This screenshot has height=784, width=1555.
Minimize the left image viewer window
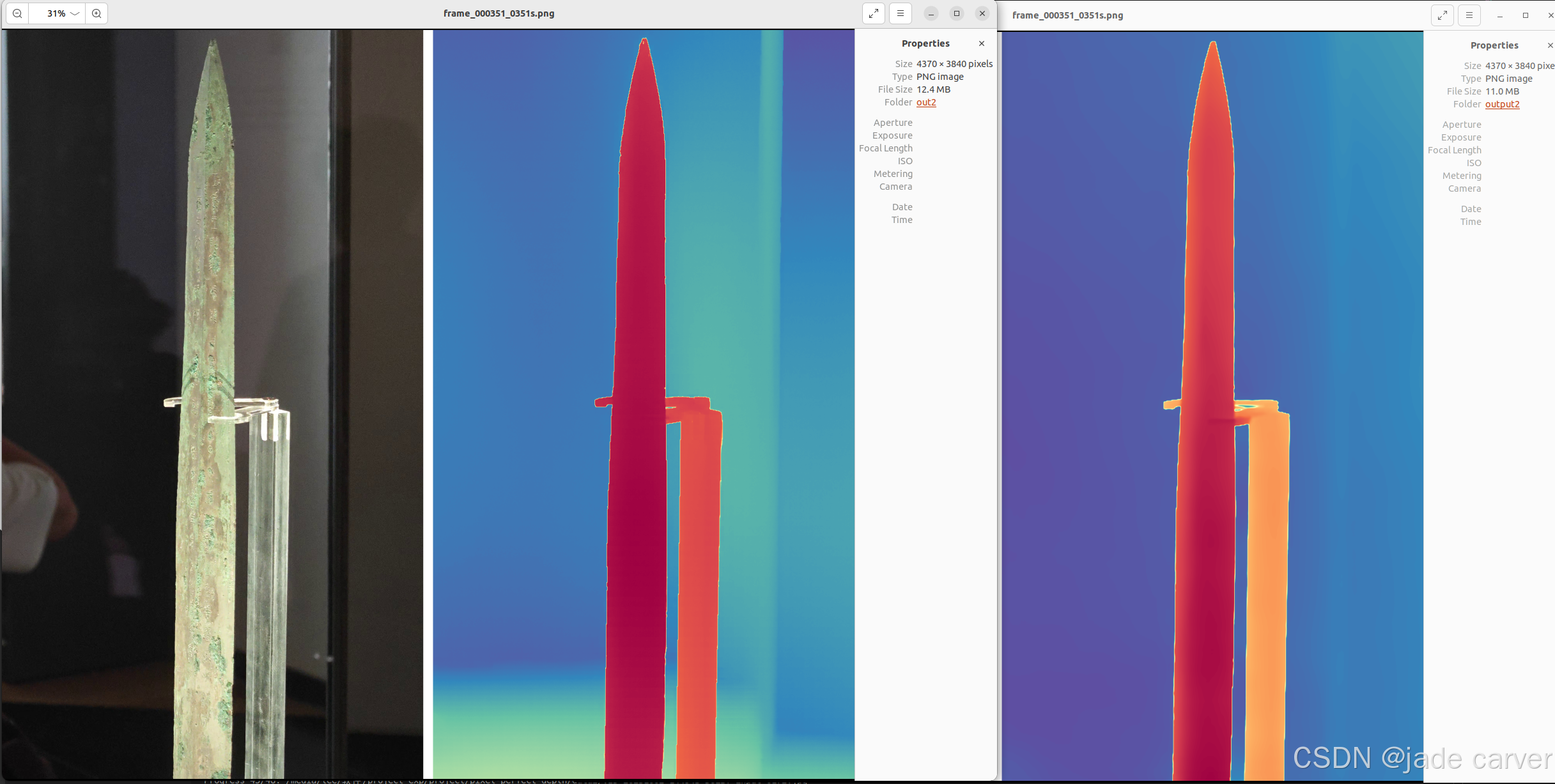931,13
